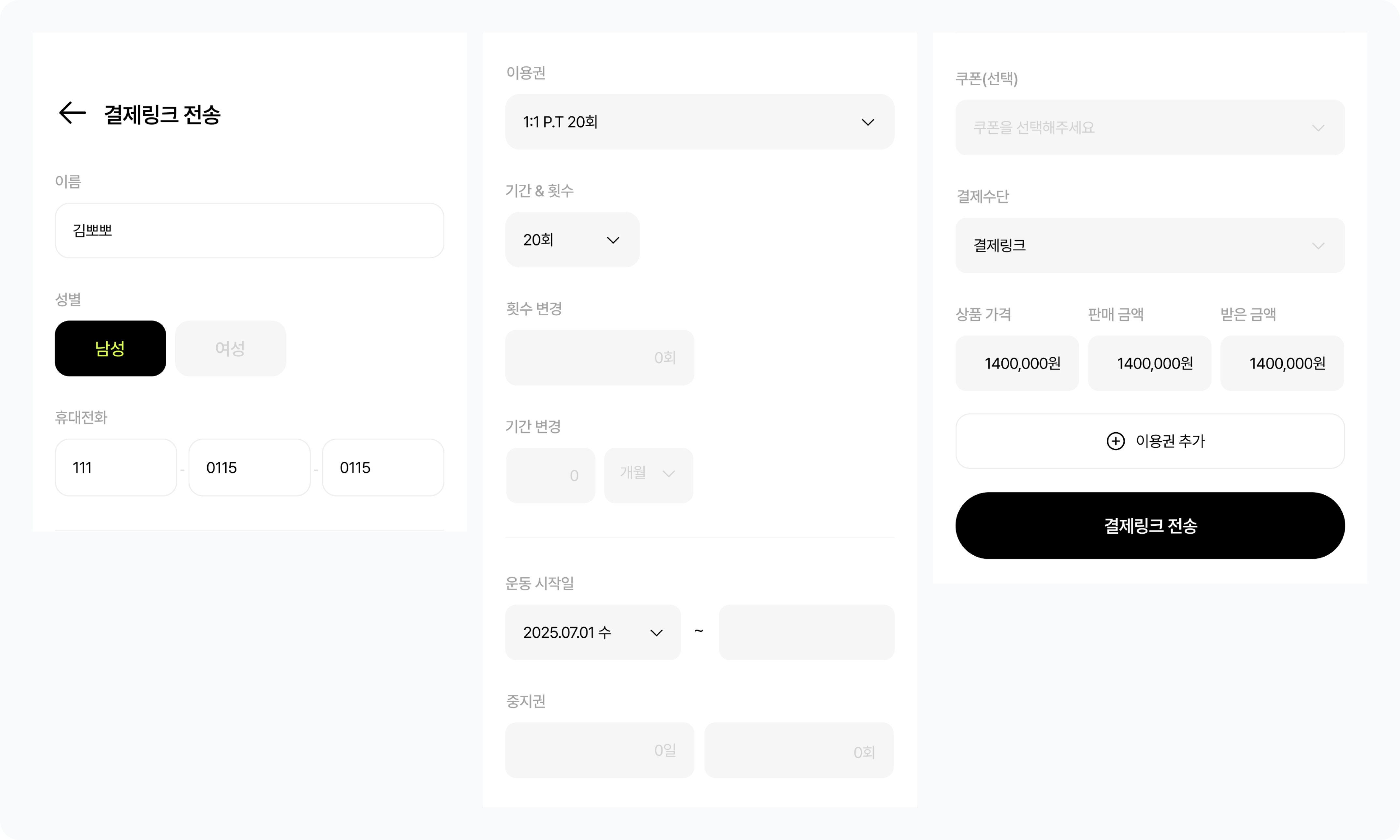Viewport: 1400px width, 840px height.
Task: Click the first phone field 111
Action: coord(116,467)
